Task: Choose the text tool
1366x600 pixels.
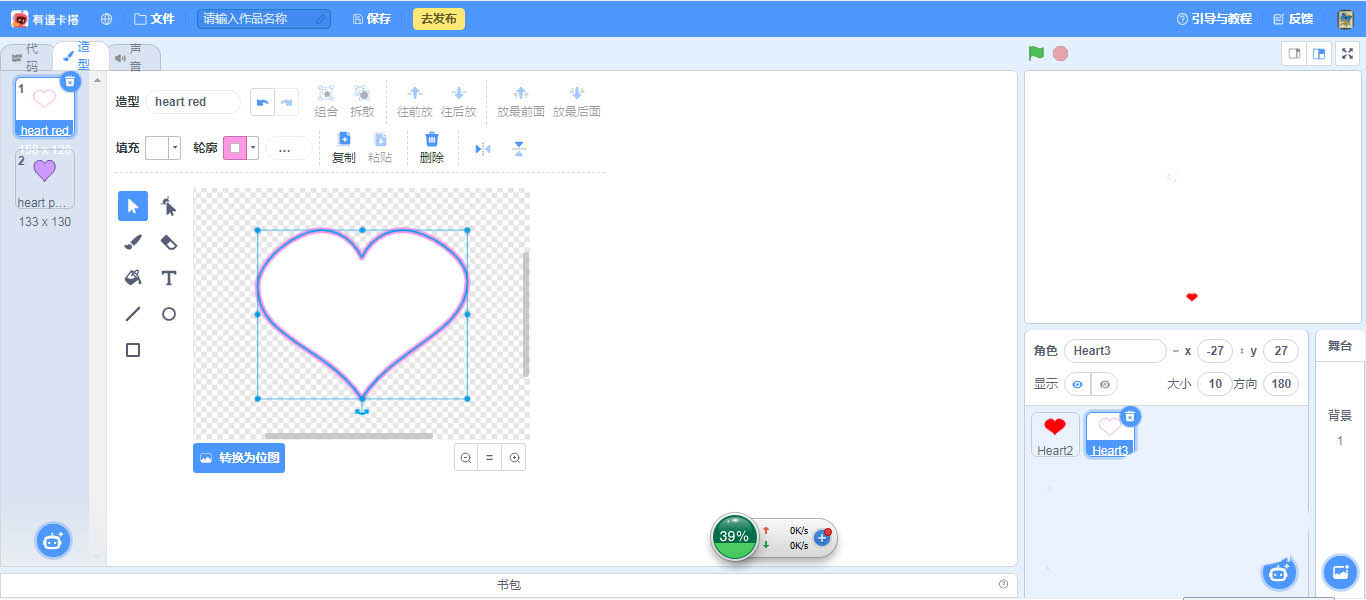Action: pos(169,278)
